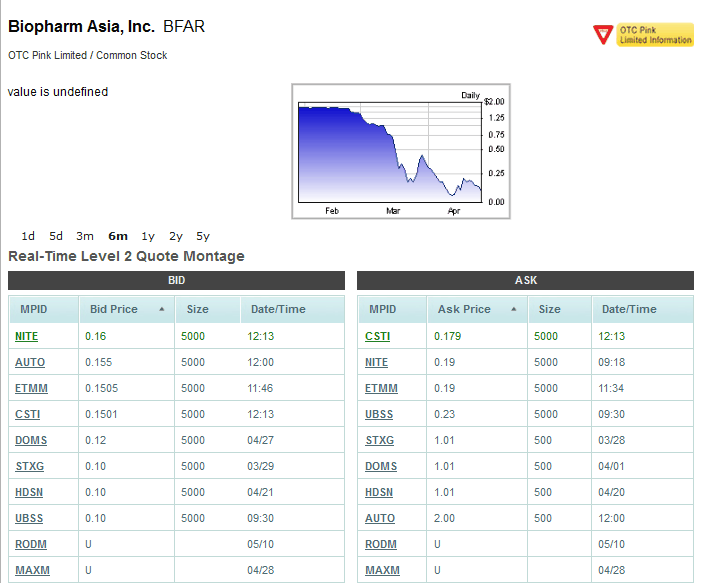The width and height of the screenshot is (703, 583).
Task: Sort bids by Bid Price arrow
Action: click(x=161, y=310)
